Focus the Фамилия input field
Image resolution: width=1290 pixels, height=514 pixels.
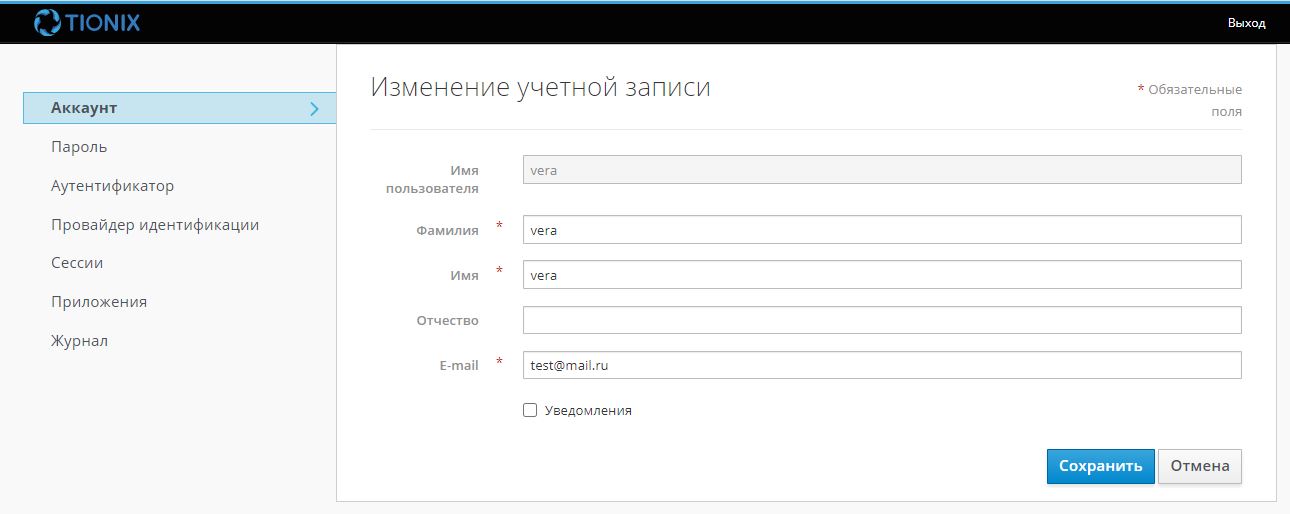pos(881,230)
